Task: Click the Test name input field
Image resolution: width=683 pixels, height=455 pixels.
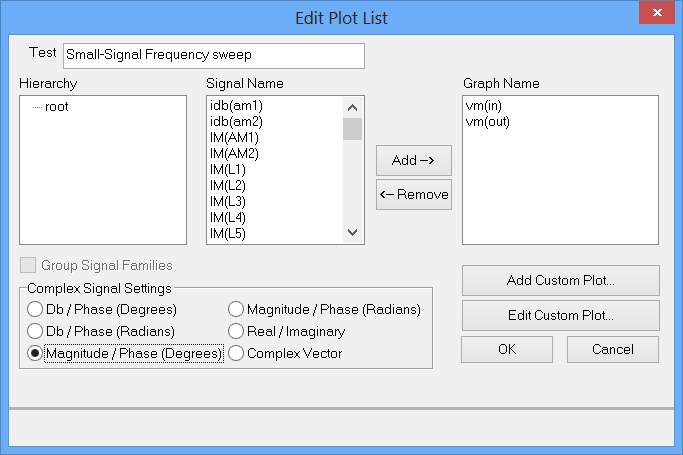Action: point(213,56)
